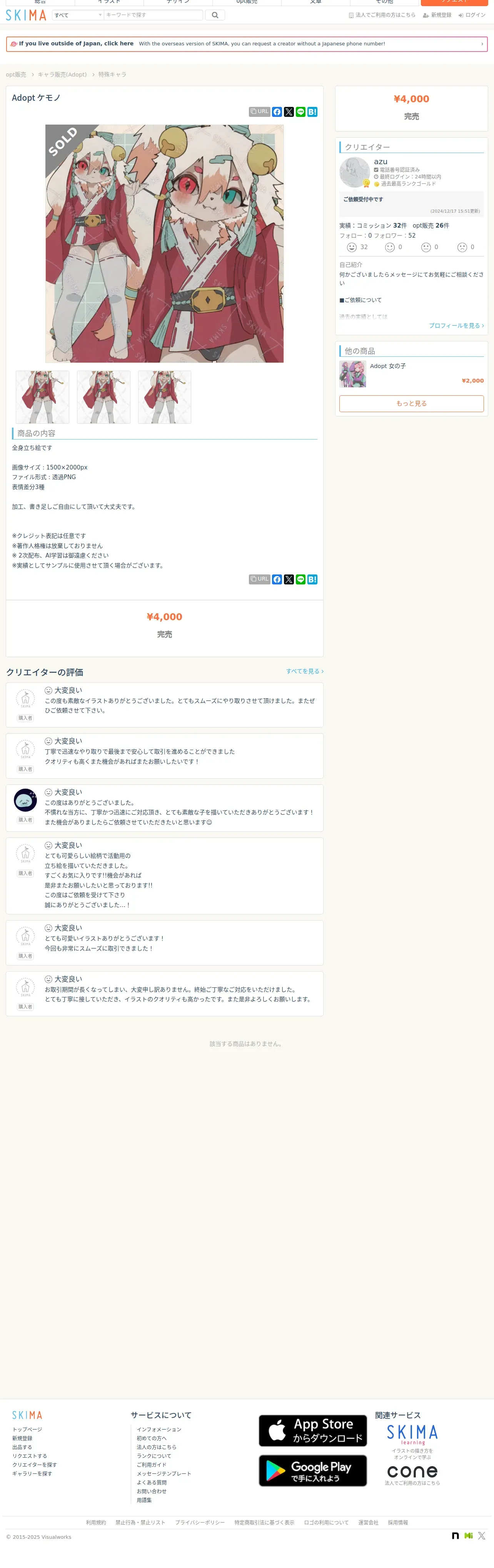Viewport: 494px width, 1568px height.
Task: Open footer link 出品する
Action: click(22, 1448)
